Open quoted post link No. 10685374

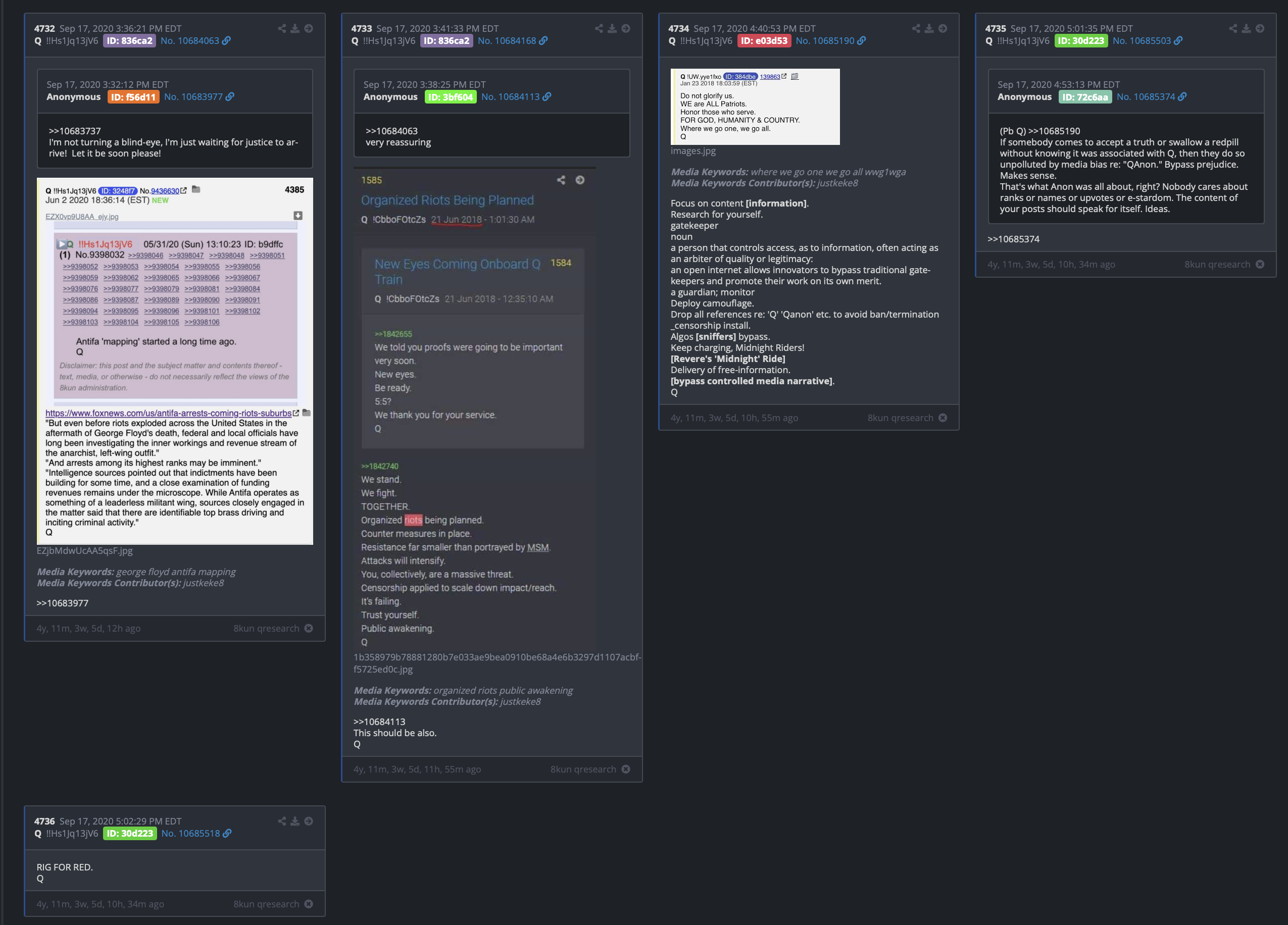click(x=1146, y=97)
